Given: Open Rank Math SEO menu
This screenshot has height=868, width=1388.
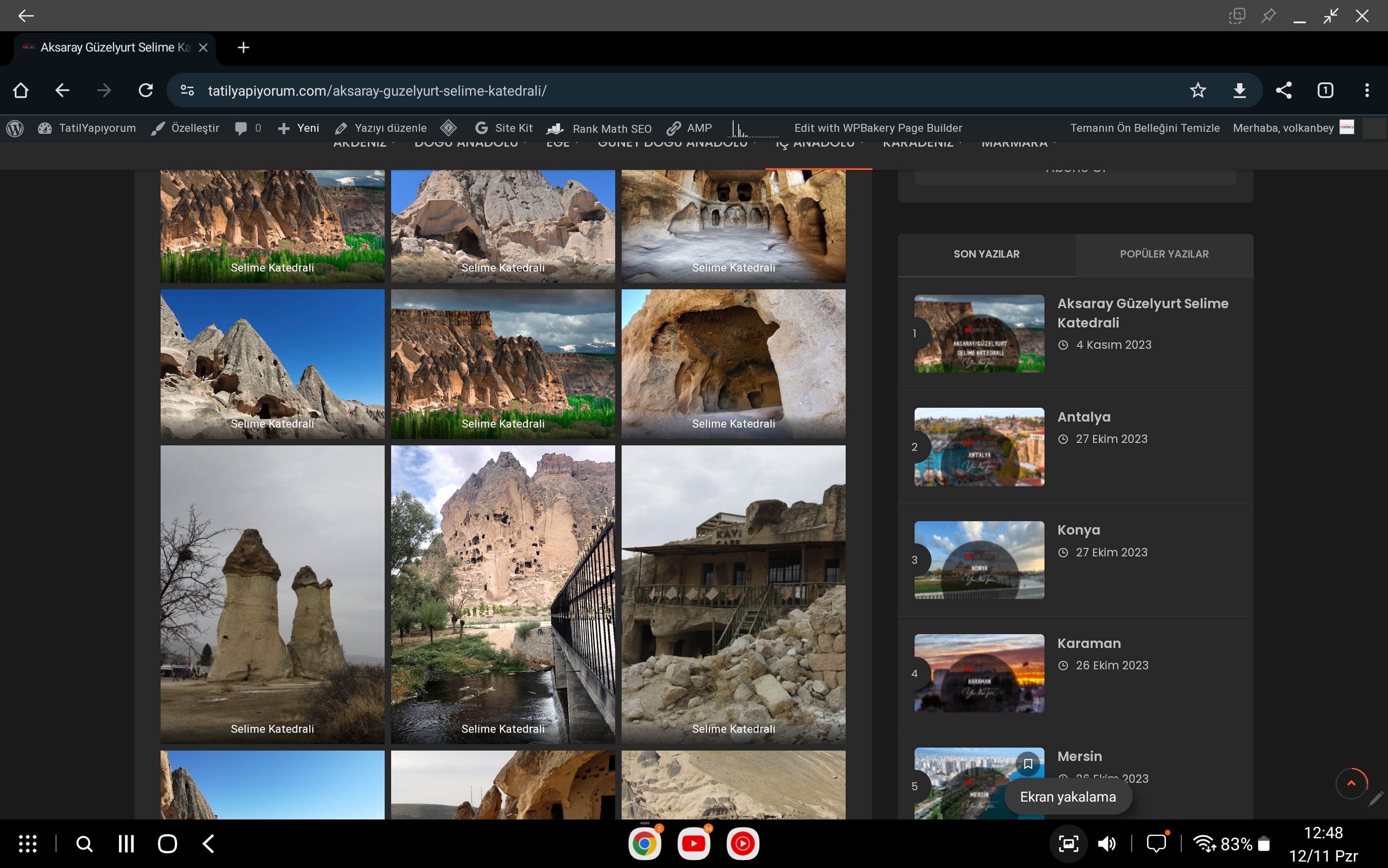Looking at the screenshot, I should (599, 129).
